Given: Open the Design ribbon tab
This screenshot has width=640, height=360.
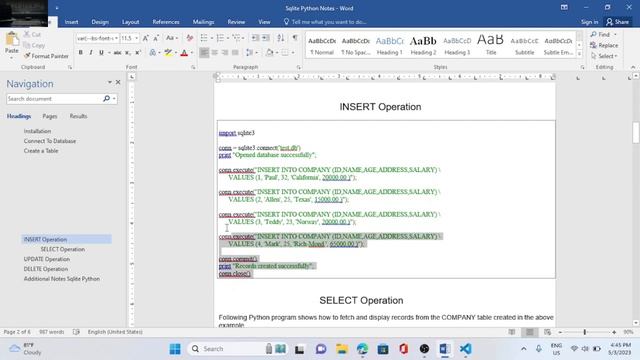Looking at the screenshot, I should click(x=100, y=22).
